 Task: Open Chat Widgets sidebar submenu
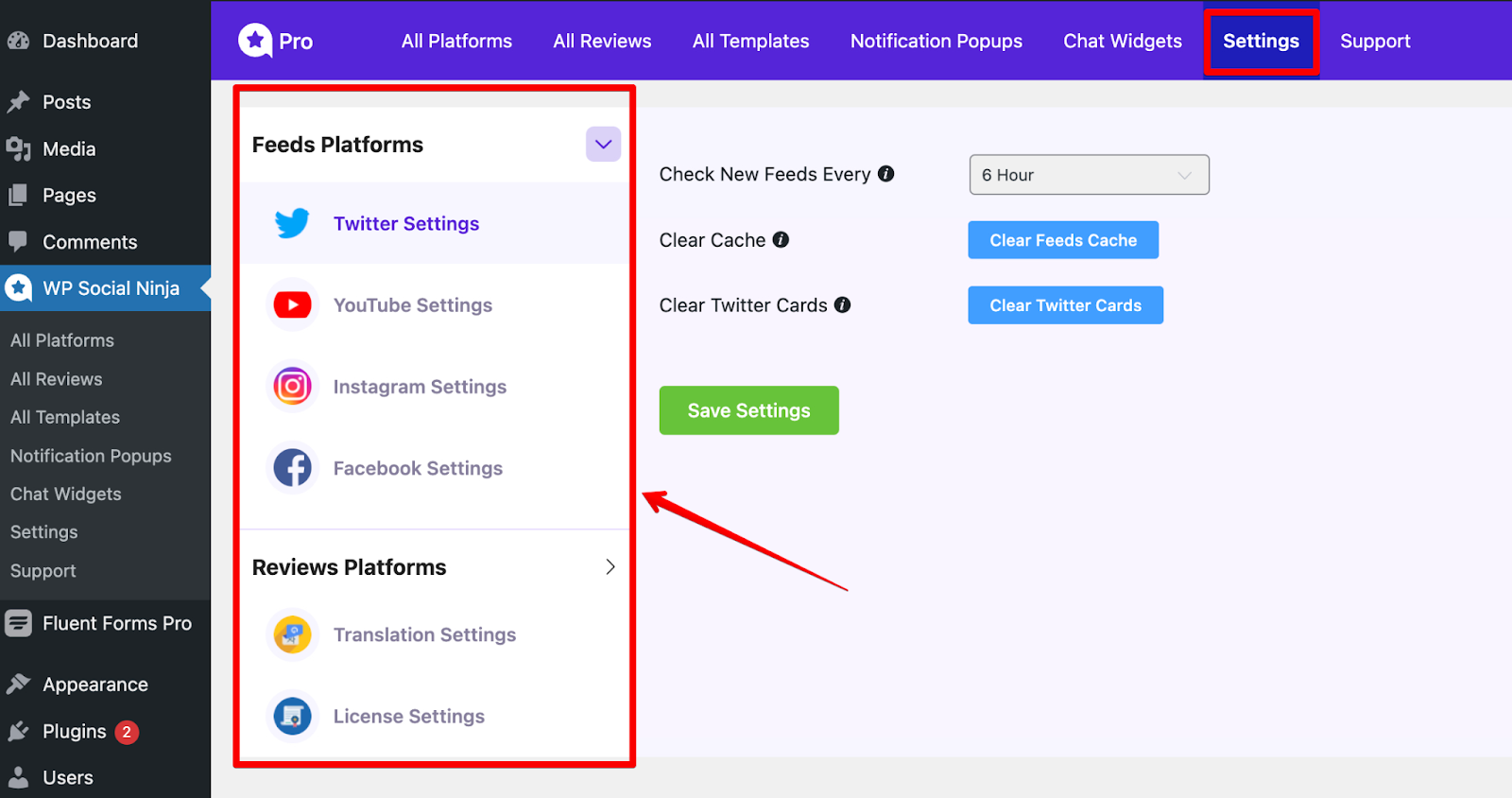(x=66, y=494)
